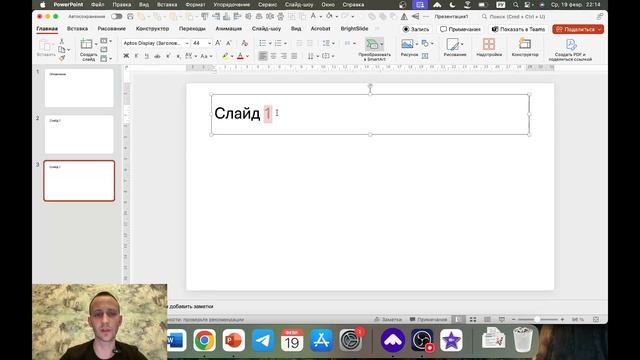Open the Переходы ribbon tab
640x360 pixels.
click(192, 29)
